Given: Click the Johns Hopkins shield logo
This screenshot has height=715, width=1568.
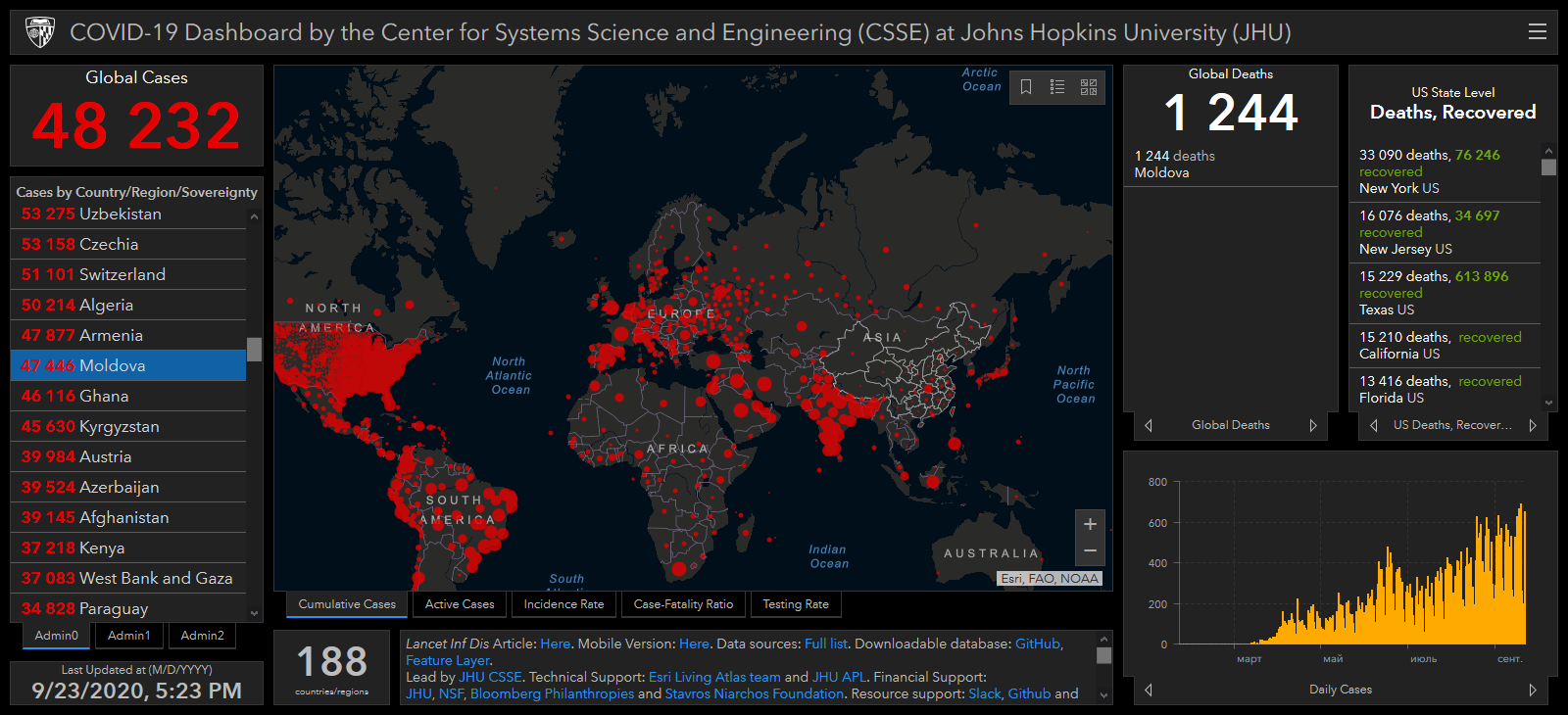Looking at the screenshot, I should [x=39, y=32].
